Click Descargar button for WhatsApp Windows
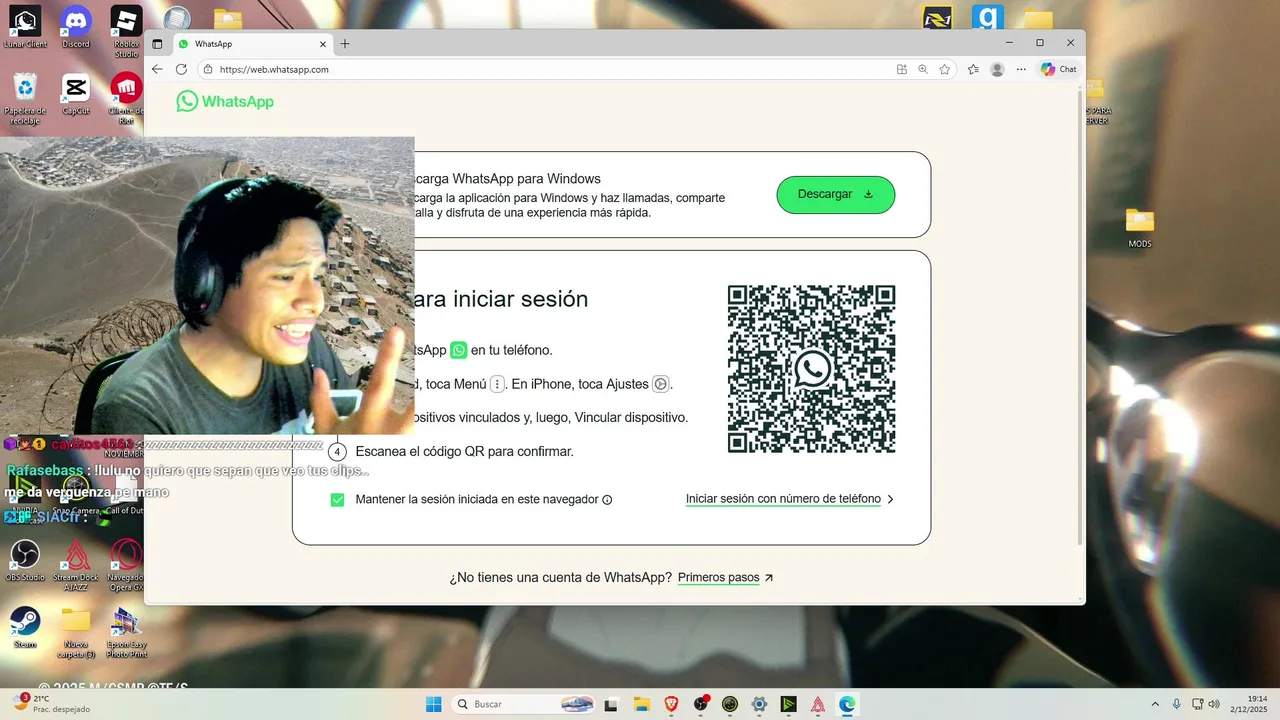 pyautogui.click(x=835, y=194)
